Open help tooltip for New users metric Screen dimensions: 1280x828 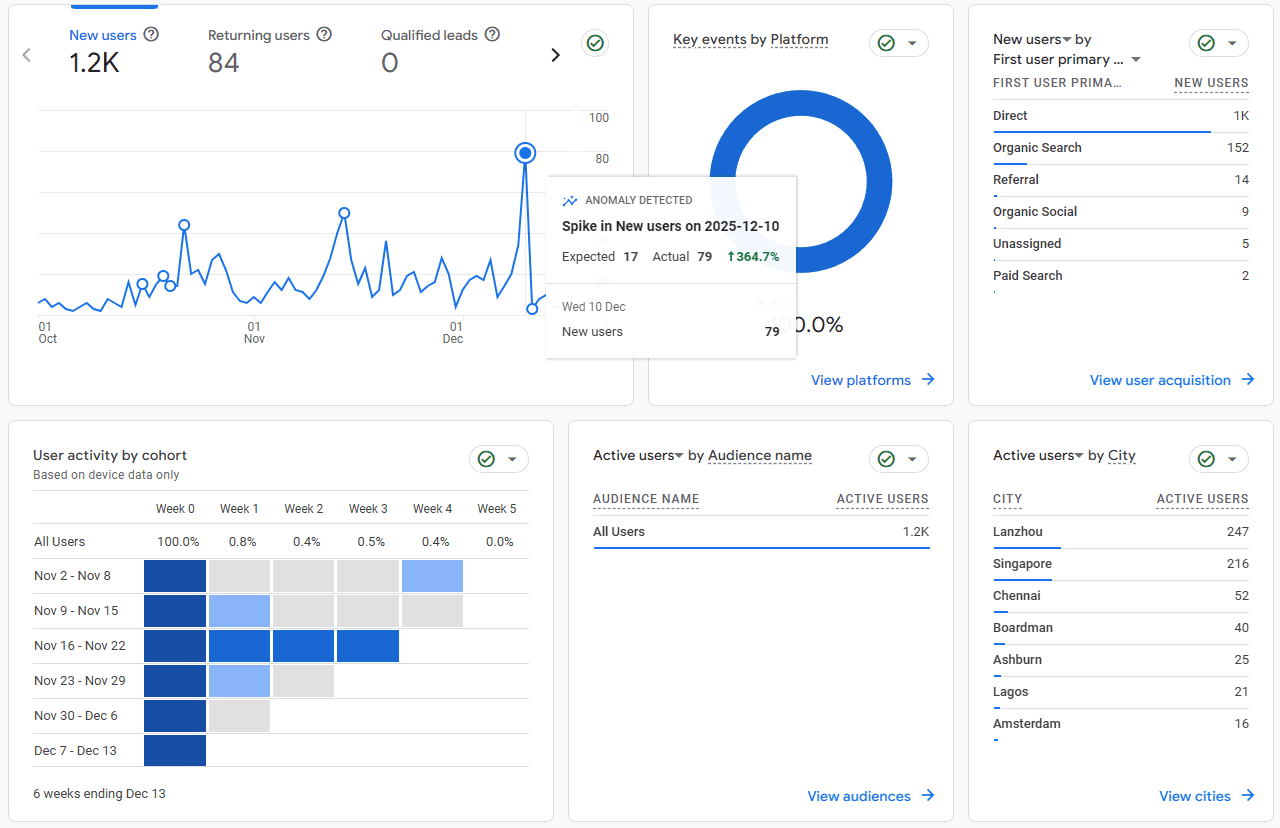click(x=150, y=34)
